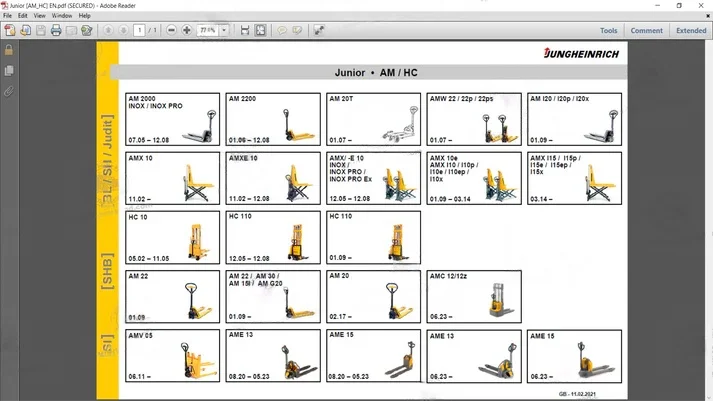The width and height of the screenshot is (713, 401).
Task: Open the AMX 10 card
Action: 172,178
